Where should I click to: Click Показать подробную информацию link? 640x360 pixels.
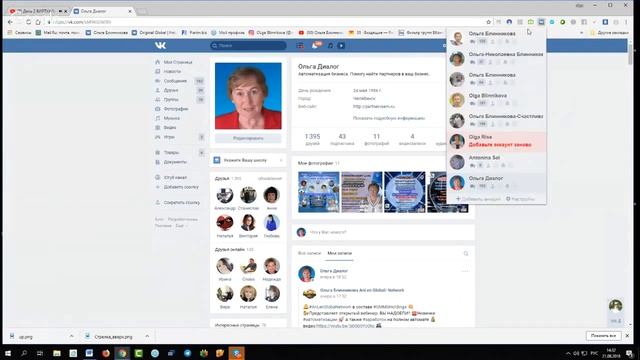point(389,118)
